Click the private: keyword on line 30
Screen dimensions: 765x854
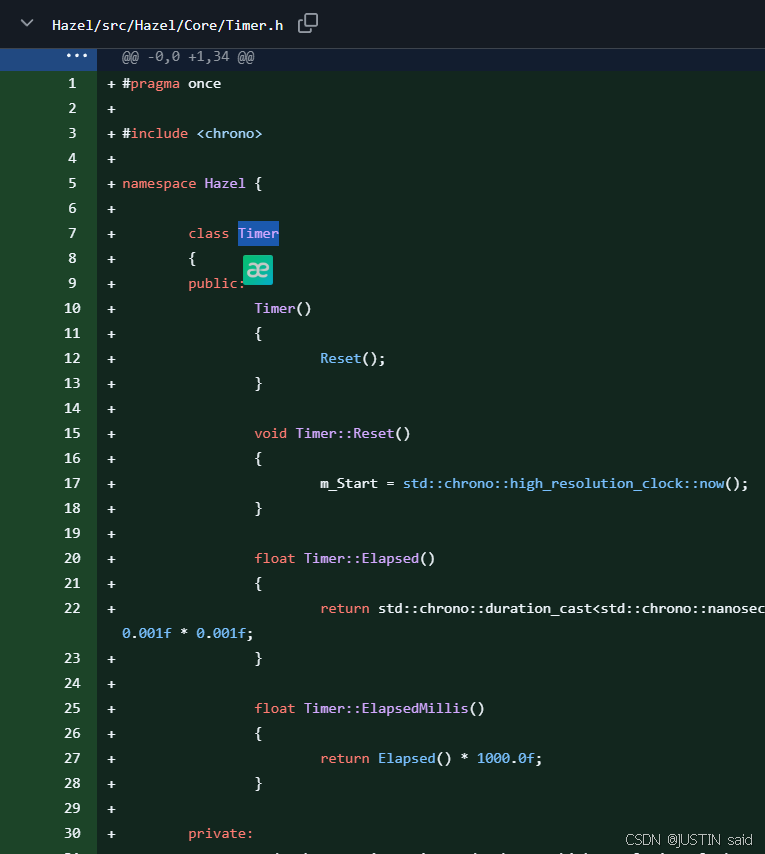pos(221,833)
